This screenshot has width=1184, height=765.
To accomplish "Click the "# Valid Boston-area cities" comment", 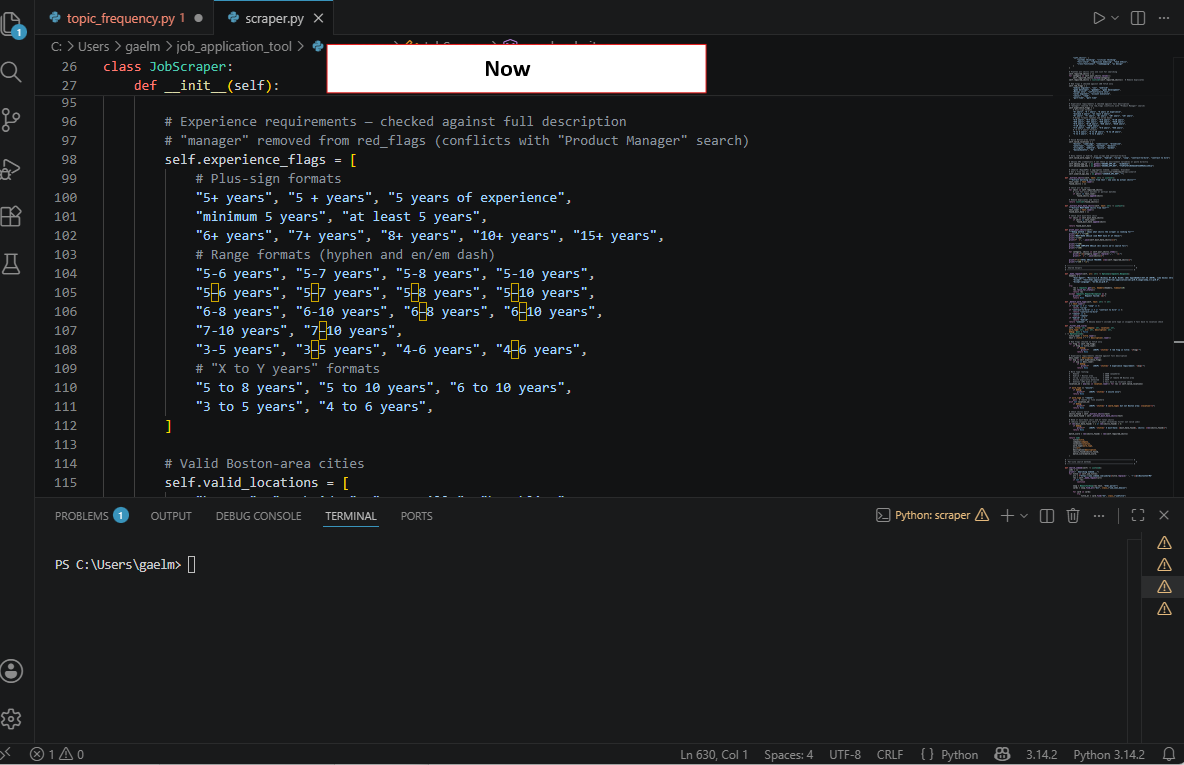I will pos(264,464).
